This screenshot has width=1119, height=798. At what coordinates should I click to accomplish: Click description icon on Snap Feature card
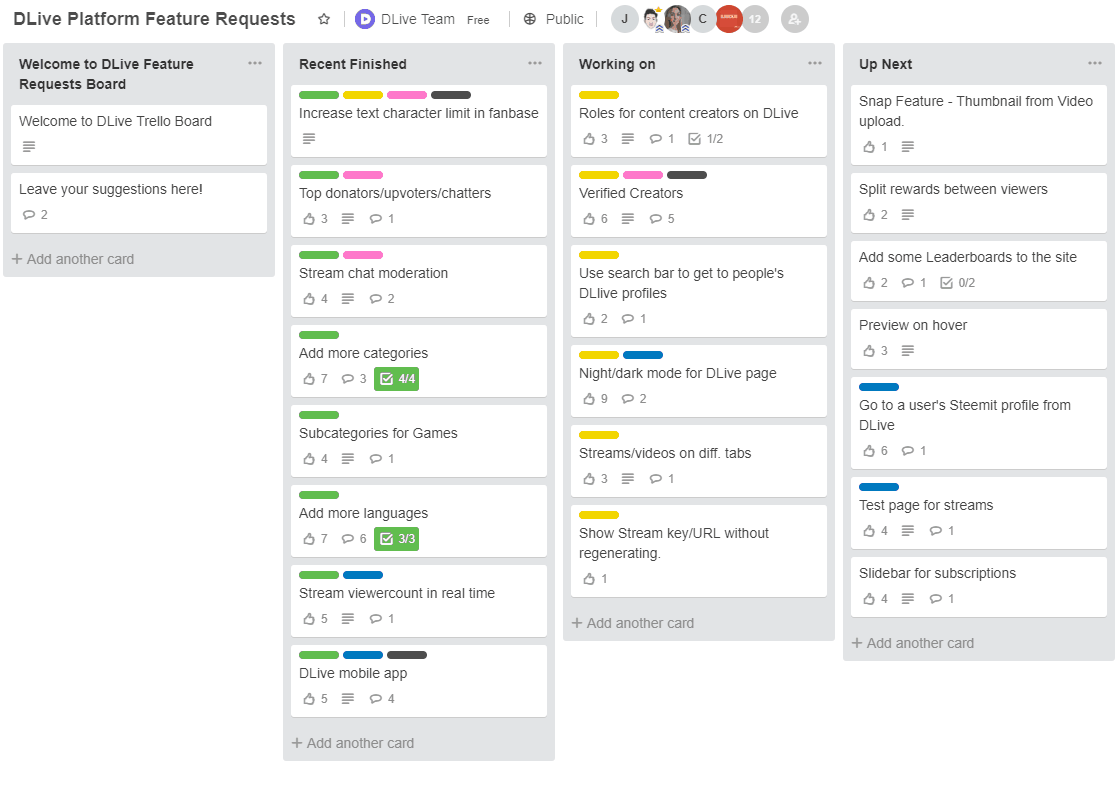[907, 147]
